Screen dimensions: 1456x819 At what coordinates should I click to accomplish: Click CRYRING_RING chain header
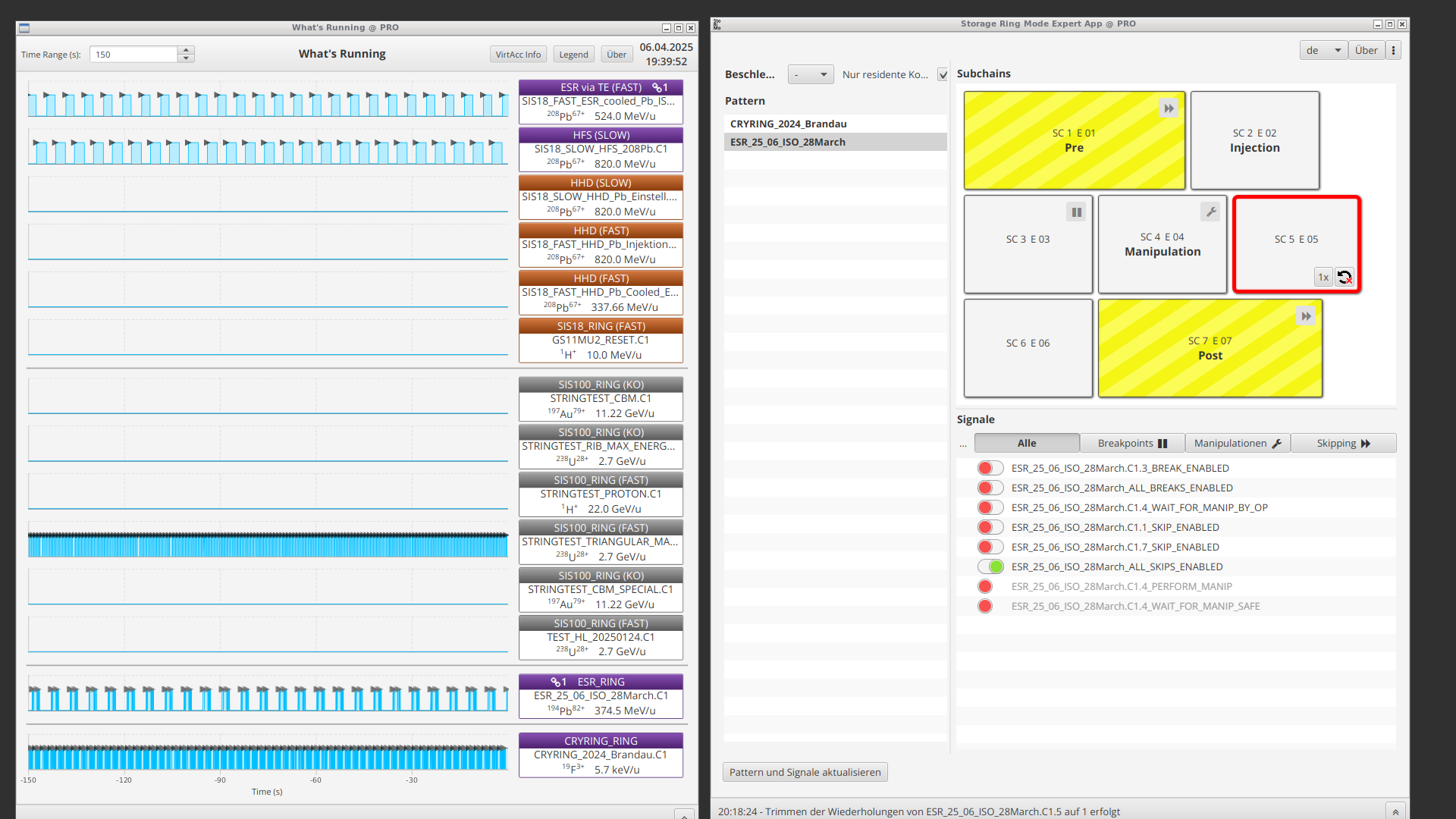coord(601,741)
